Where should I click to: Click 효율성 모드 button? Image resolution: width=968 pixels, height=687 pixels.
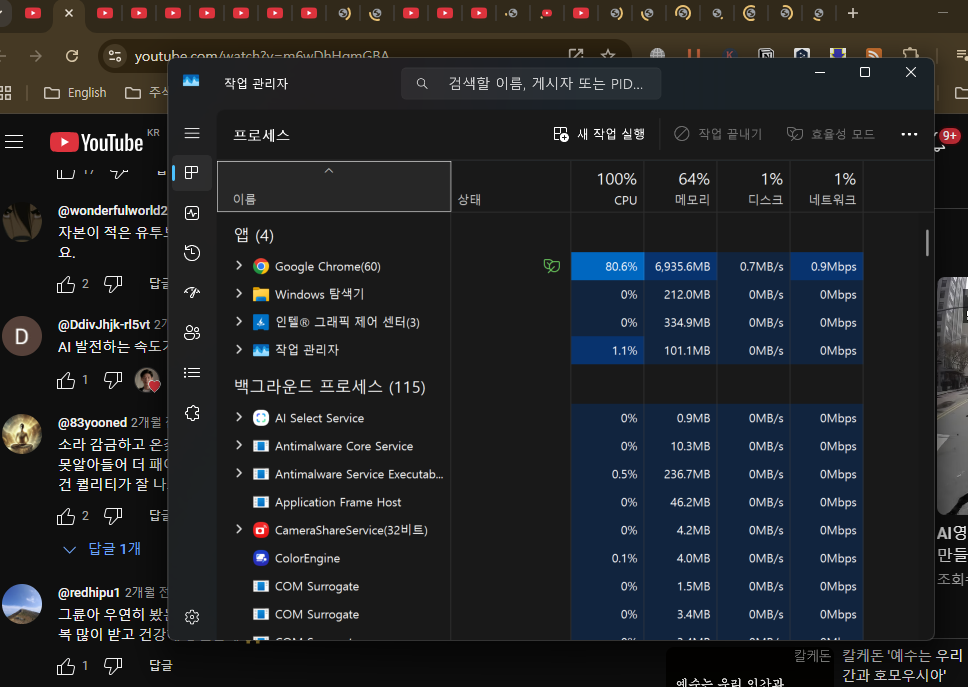point(830,134)
